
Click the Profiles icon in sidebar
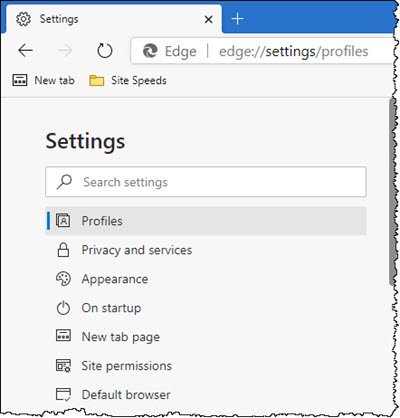click(x=63, y=221)
